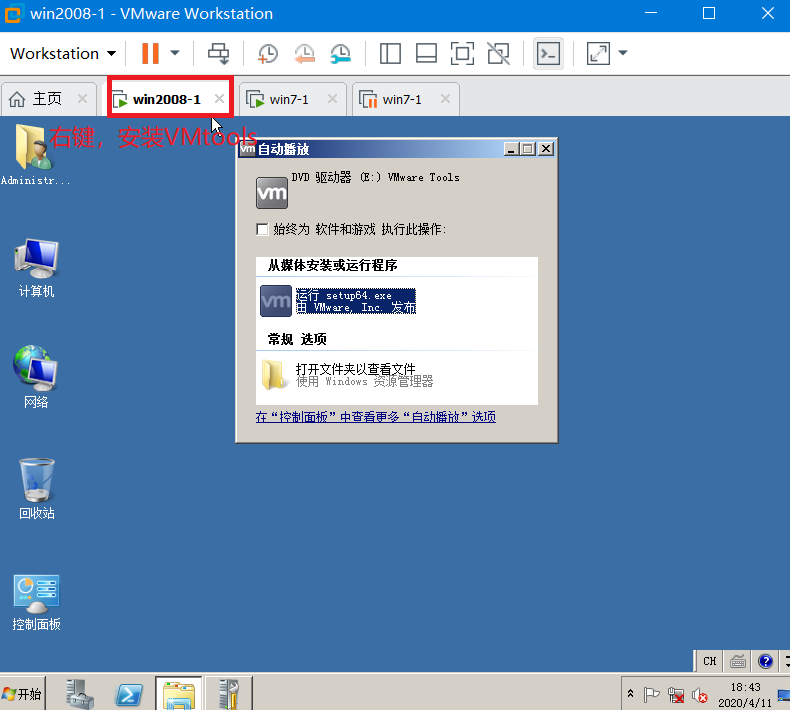Viewport: 790px width, 710px height.
Task: Close the running win7-1 tab
Action: 332,99
